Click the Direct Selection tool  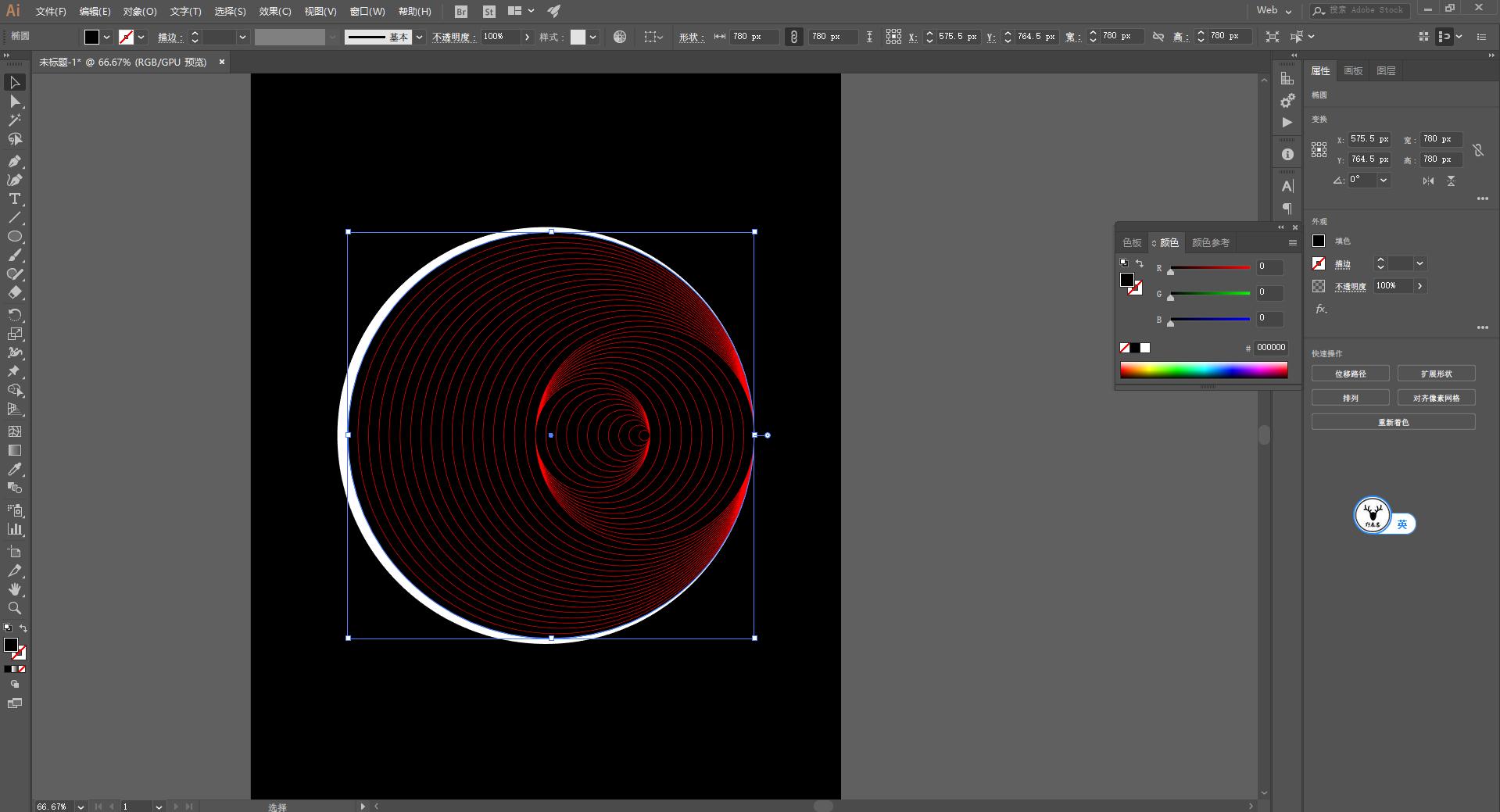click(x=14, y=102)
